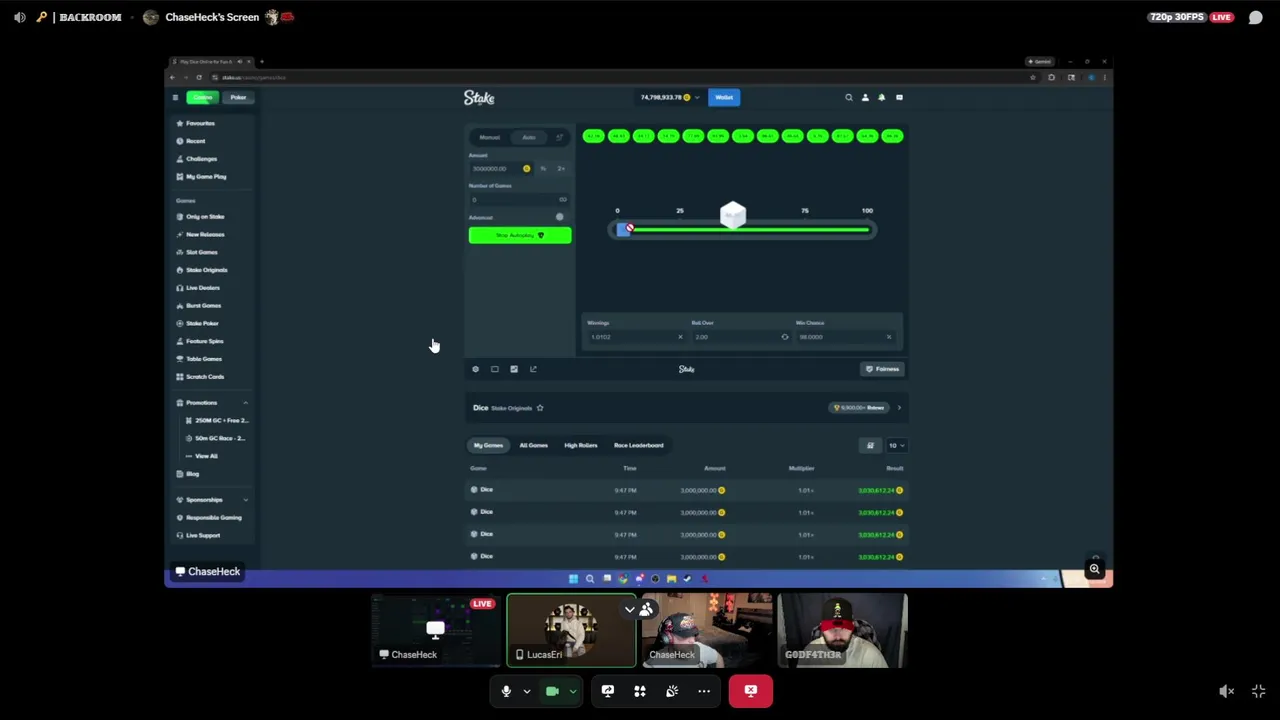
Task: Switch to Auto betting mode
Action: point(528,137)
